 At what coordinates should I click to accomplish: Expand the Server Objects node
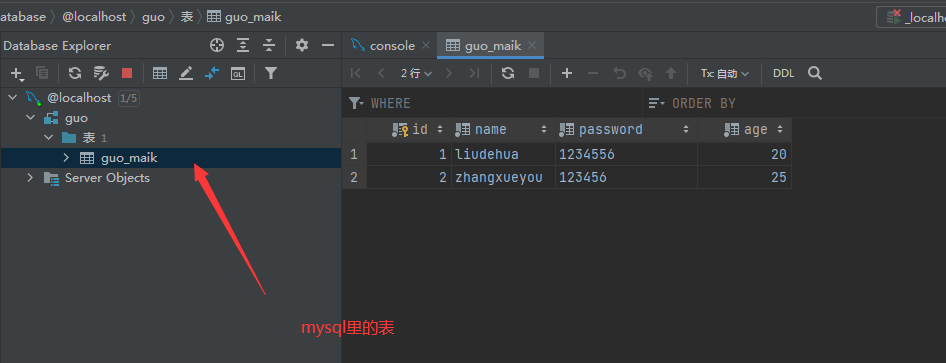tap(30, 178)
